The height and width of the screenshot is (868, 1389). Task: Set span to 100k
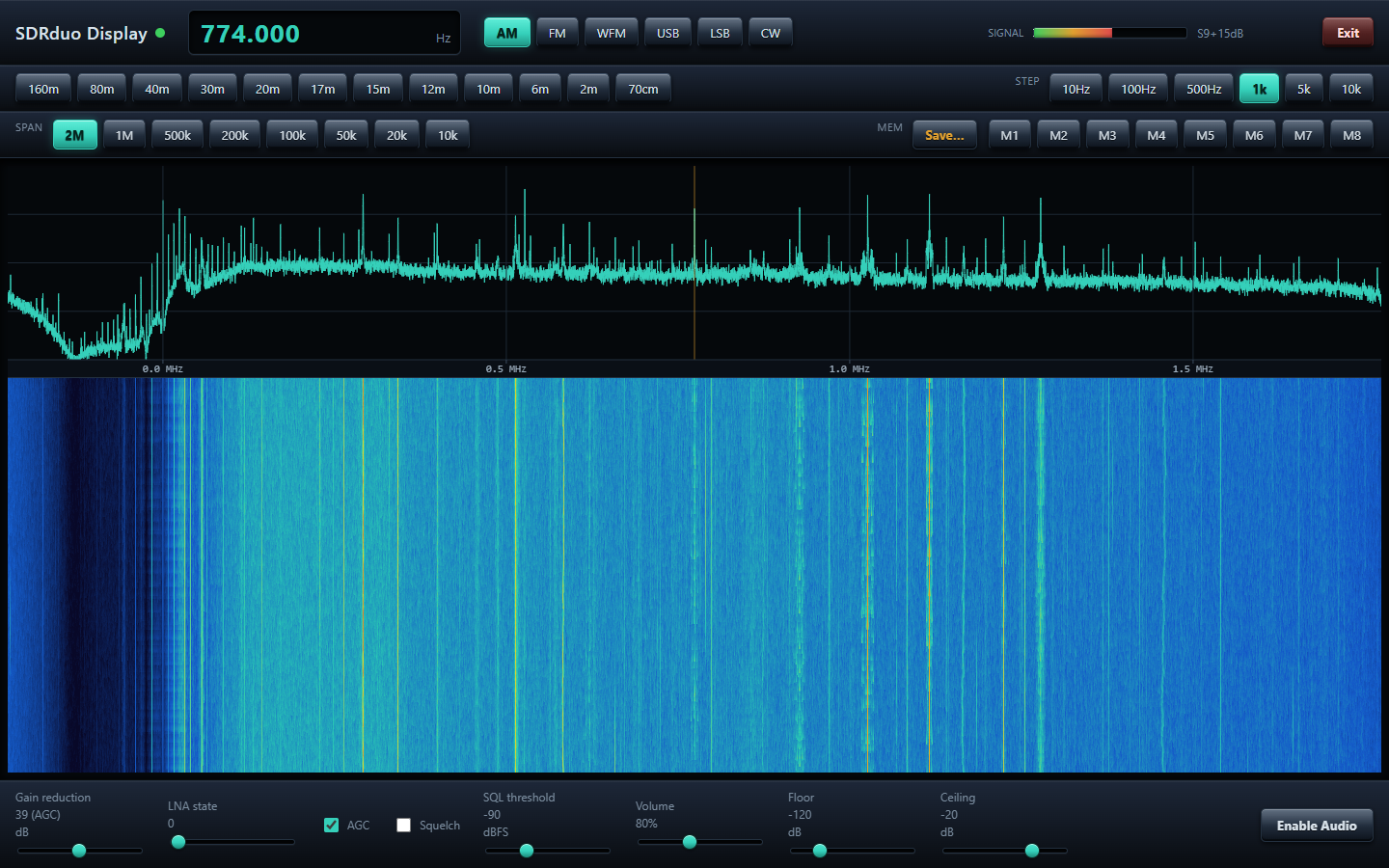click(292, 135)
